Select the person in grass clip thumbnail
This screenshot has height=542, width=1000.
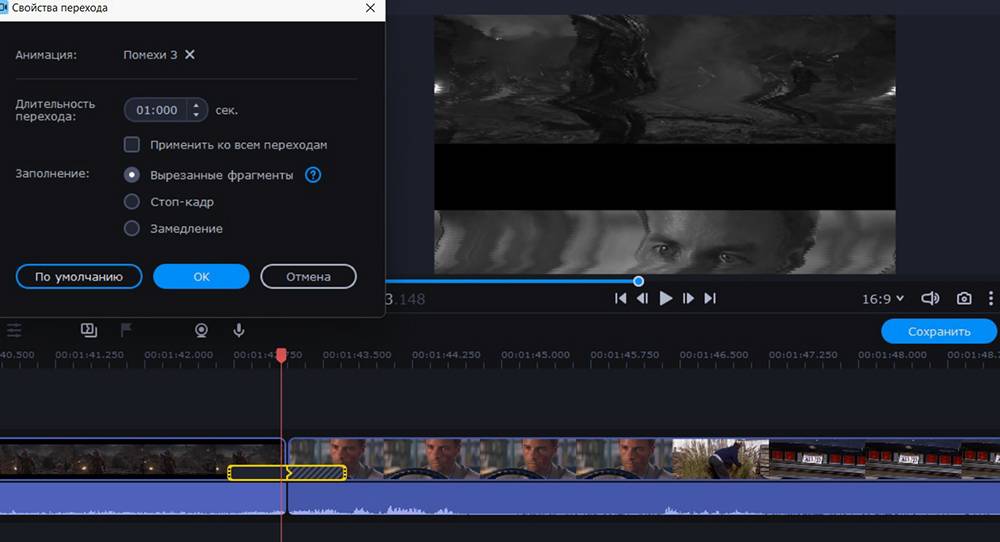721,458
